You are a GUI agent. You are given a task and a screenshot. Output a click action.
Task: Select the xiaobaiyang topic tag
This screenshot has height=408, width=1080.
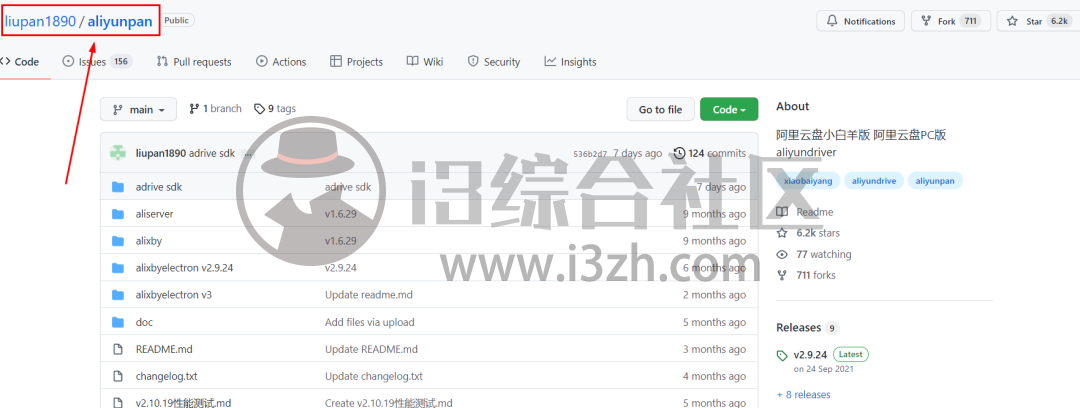click(808, 181)
